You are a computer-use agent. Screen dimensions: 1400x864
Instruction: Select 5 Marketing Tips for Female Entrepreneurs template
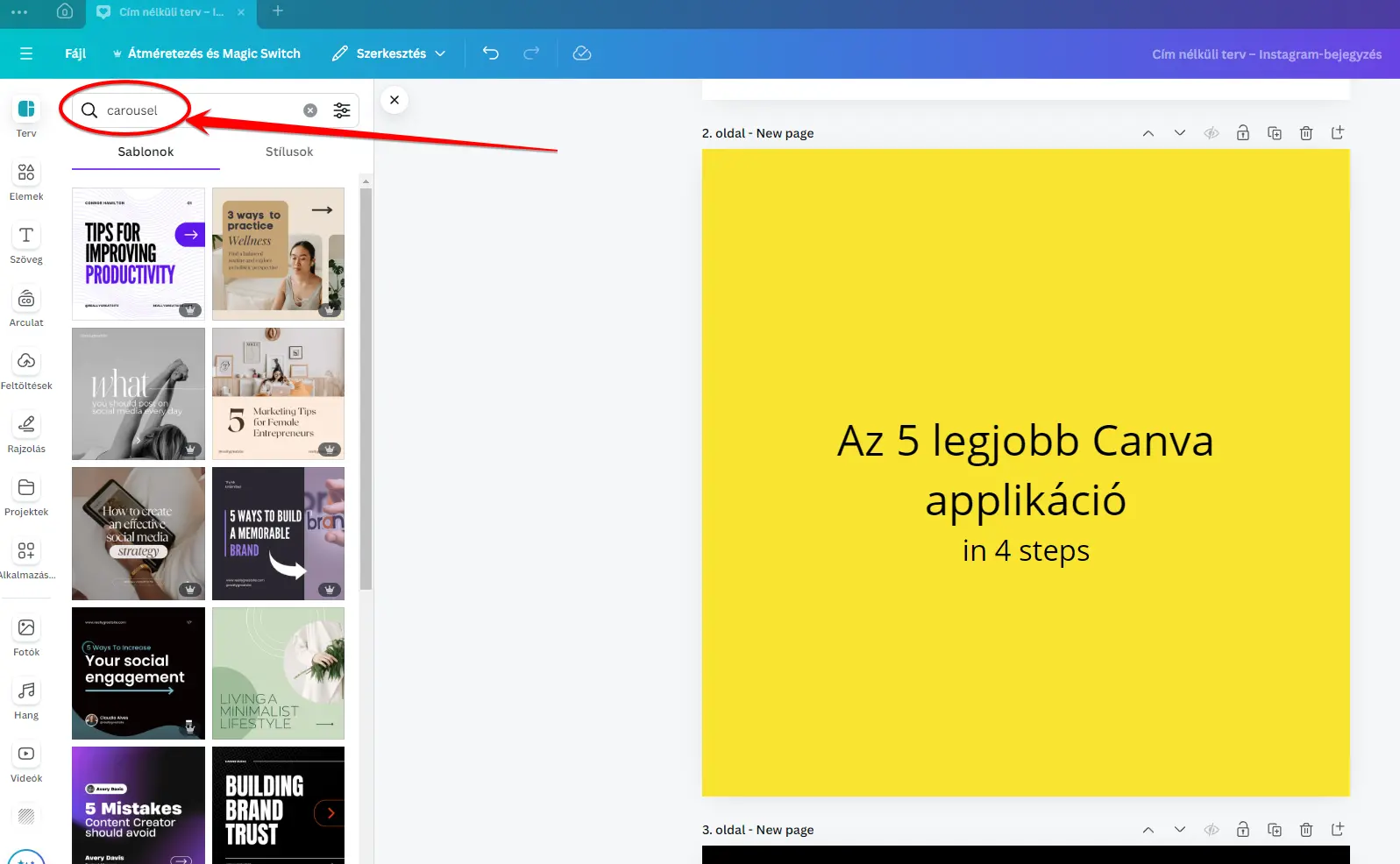click(278, 393)
